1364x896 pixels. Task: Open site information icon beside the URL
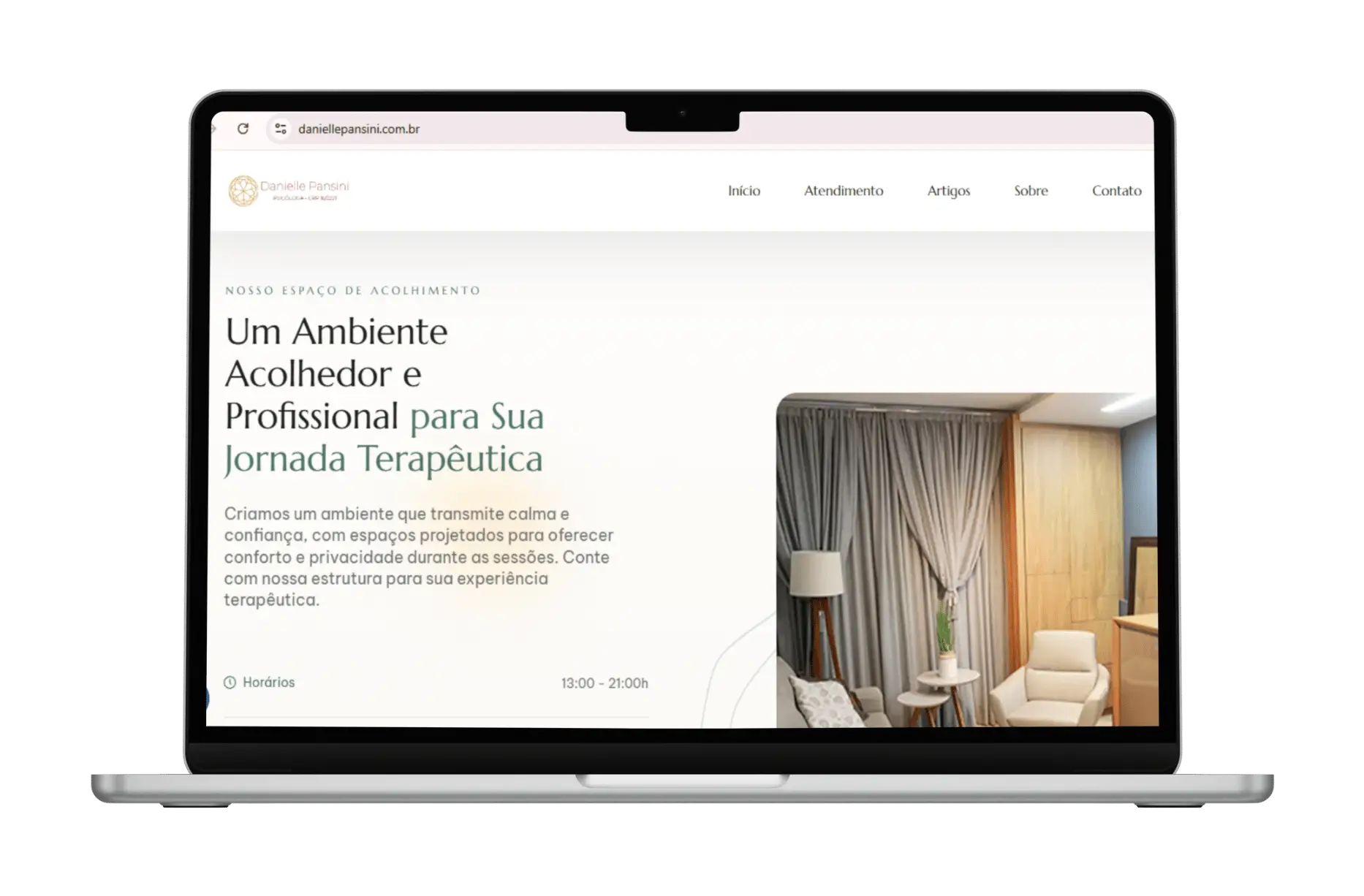[280, 129]
